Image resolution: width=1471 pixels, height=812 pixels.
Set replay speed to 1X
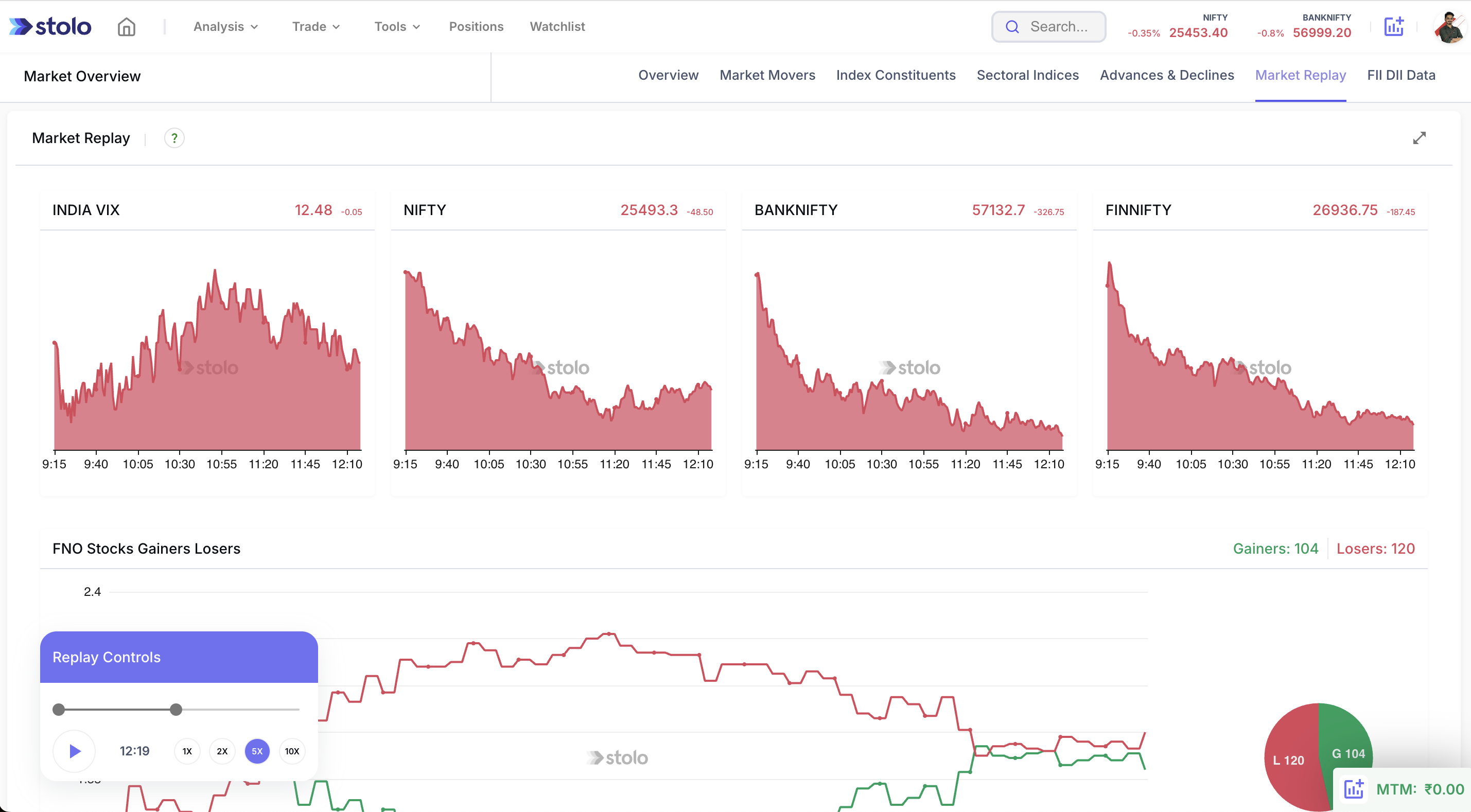(x=187, y=751)
